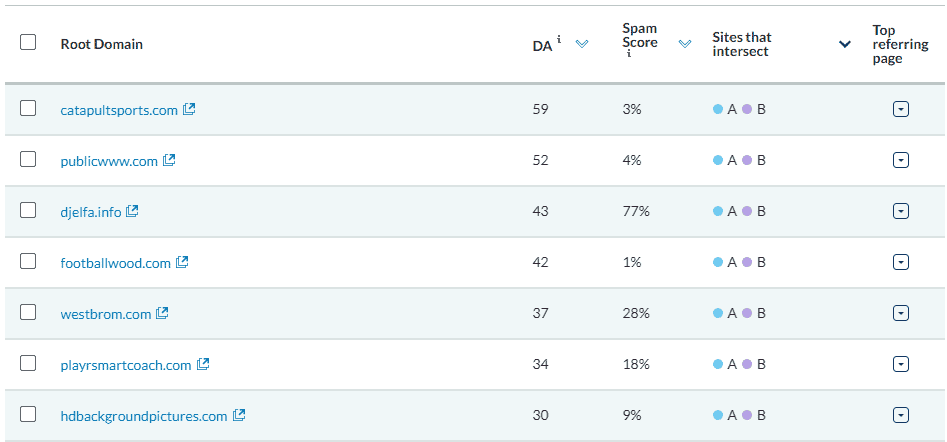Image resolution: width=947 pixels, height=442 pixels.
Task: Click external link icon beside playrsmartcoach.com
Action: [203, 364]
